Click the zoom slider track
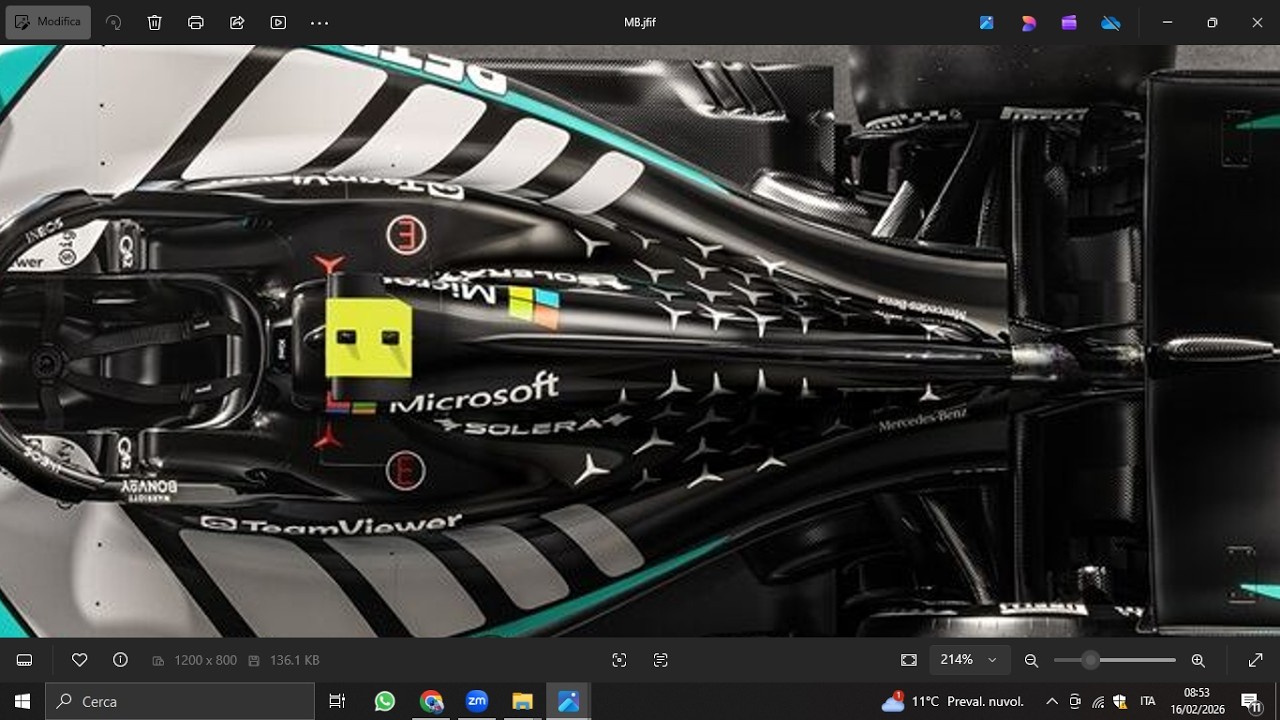The image size is (1280, 720). [1115, 660]
